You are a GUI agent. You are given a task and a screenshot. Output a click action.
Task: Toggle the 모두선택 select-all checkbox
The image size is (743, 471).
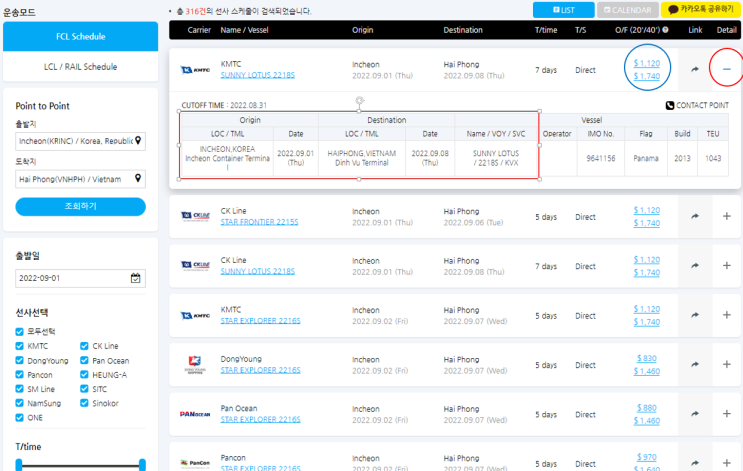click(x=19, y=332)
